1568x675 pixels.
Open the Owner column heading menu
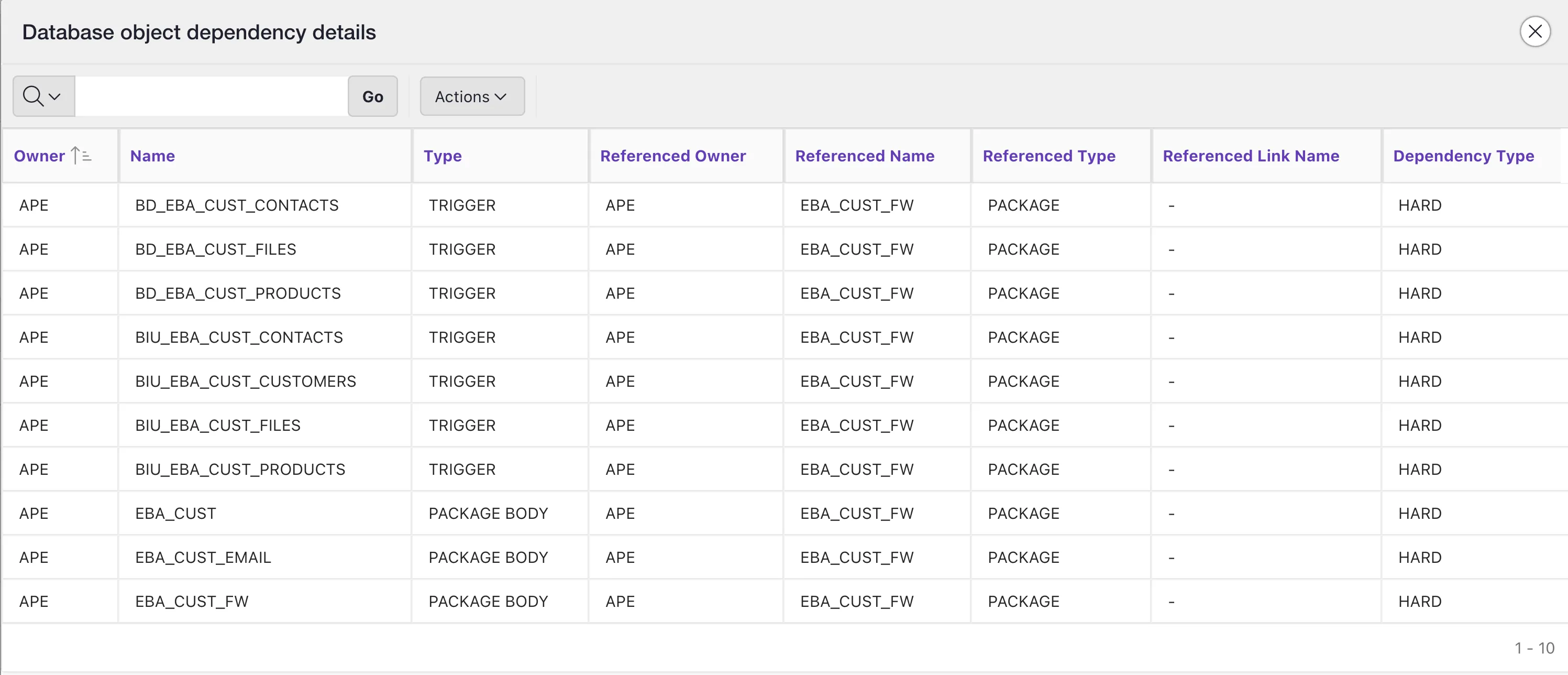click(x=39, y=155)
